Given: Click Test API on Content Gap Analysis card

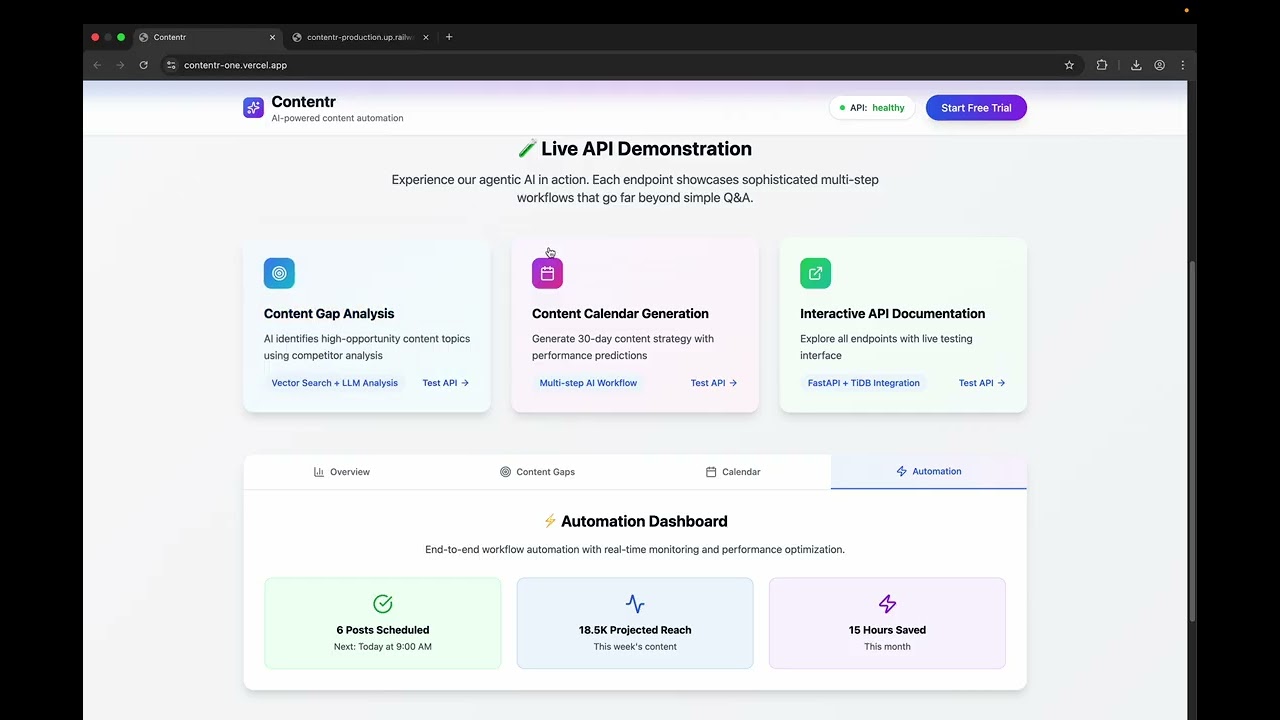Looking at the screenshot, I should click(444, 382).
